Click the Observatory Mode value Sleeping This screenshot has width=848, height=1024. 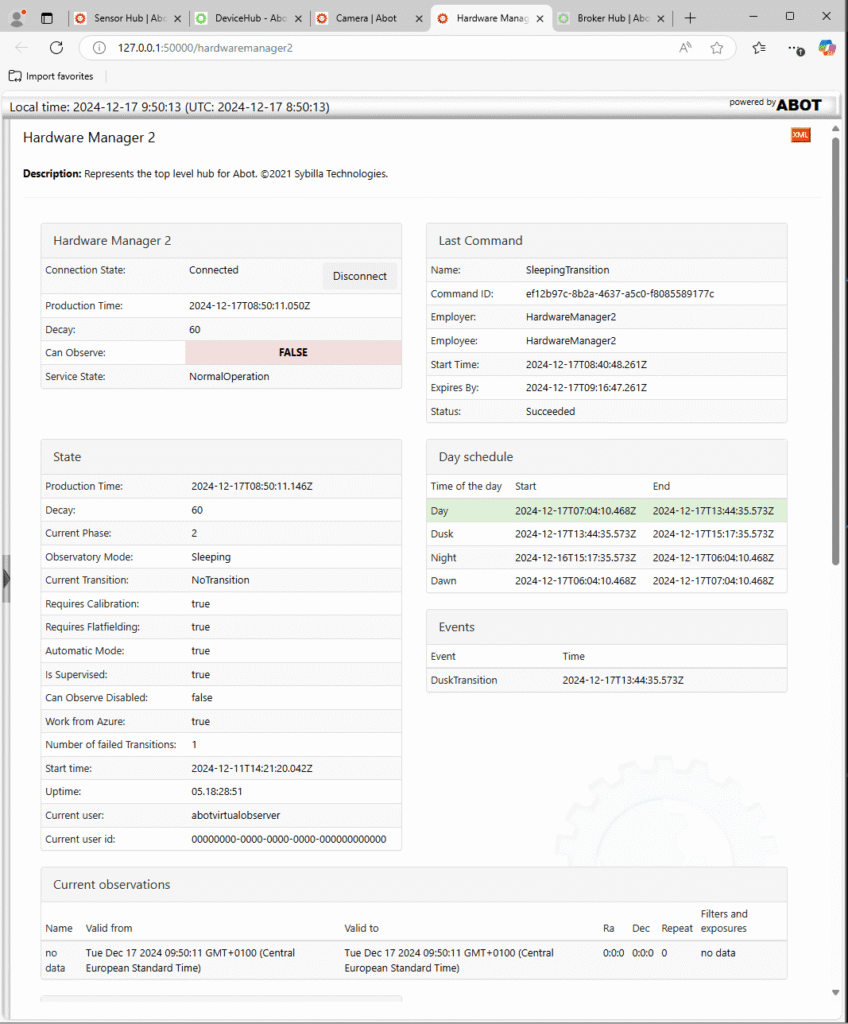(211, 557)
